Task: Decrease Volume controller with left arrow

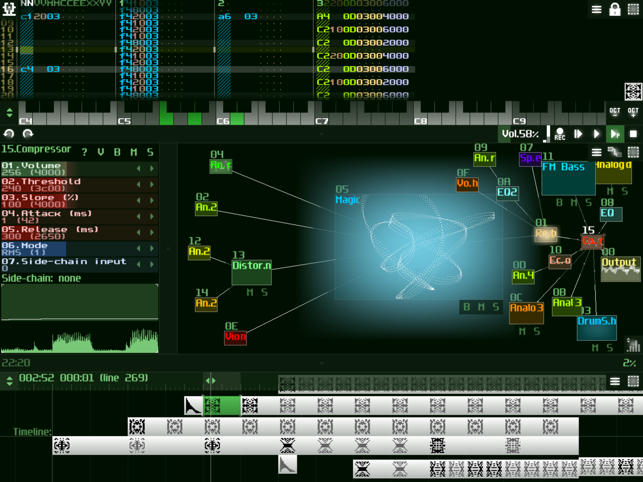Action: 139,169
